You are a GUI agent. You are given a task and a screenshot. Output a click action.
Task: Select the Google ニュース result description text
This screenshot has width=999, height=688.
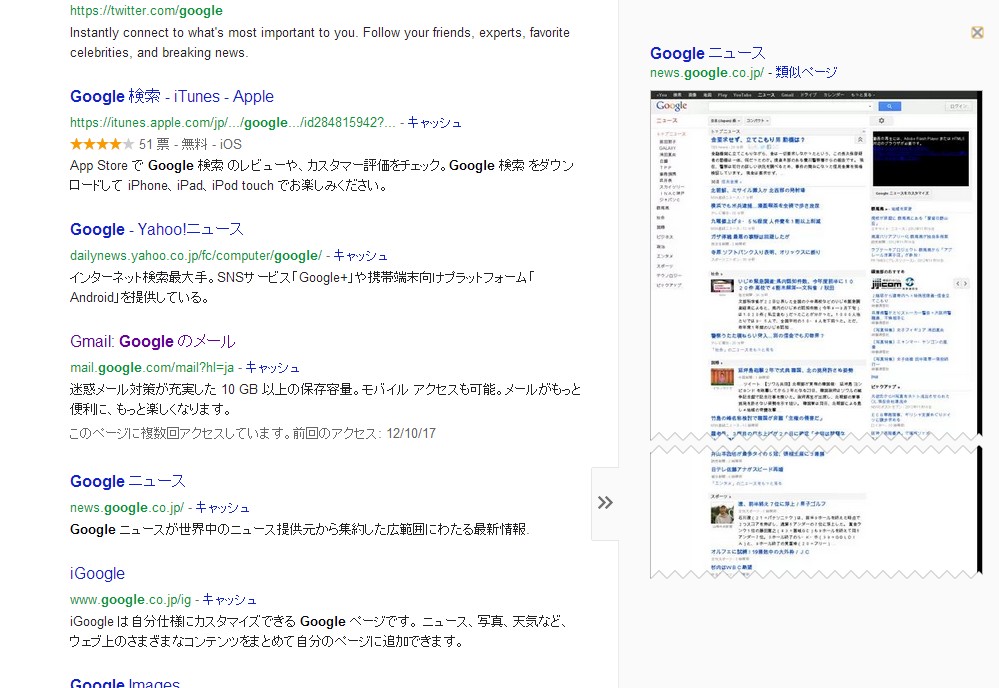(x=299, y=529)
